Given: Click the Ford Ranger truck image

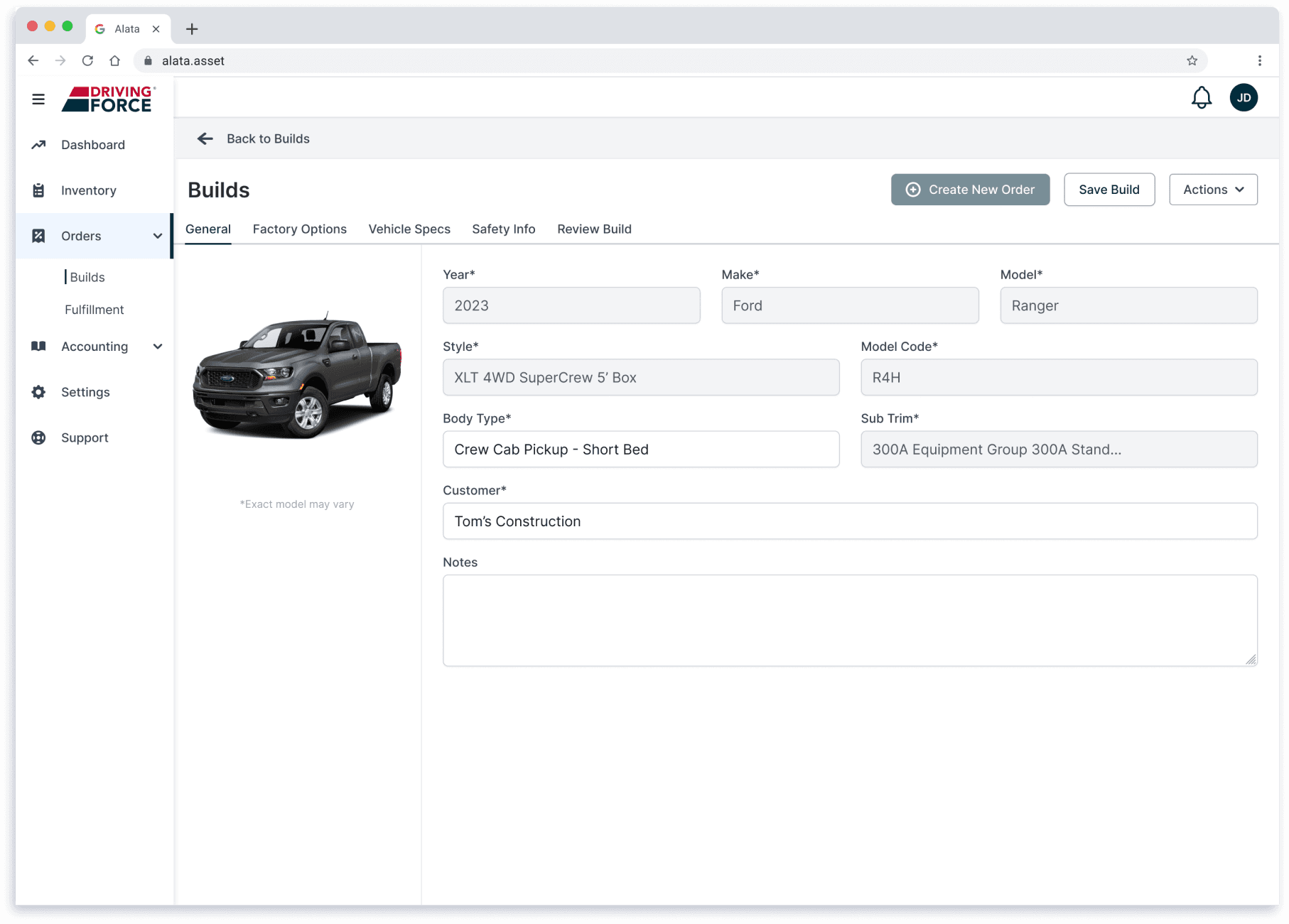Looking at the screenshot, I should pyautogui.click(x=297, y=374).
